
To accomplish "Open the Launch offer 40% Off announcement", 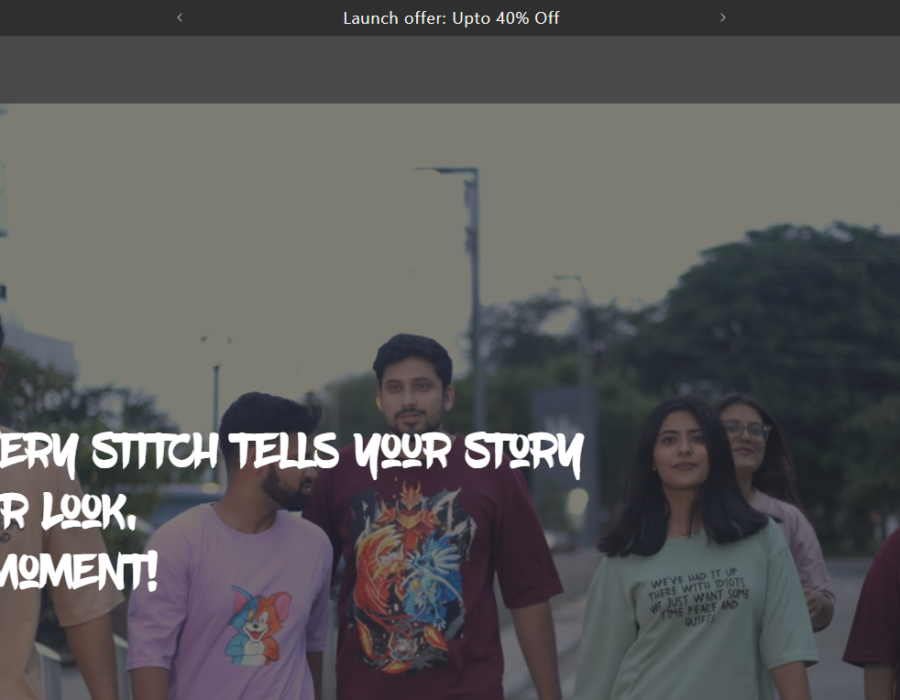I will [450, 18].
